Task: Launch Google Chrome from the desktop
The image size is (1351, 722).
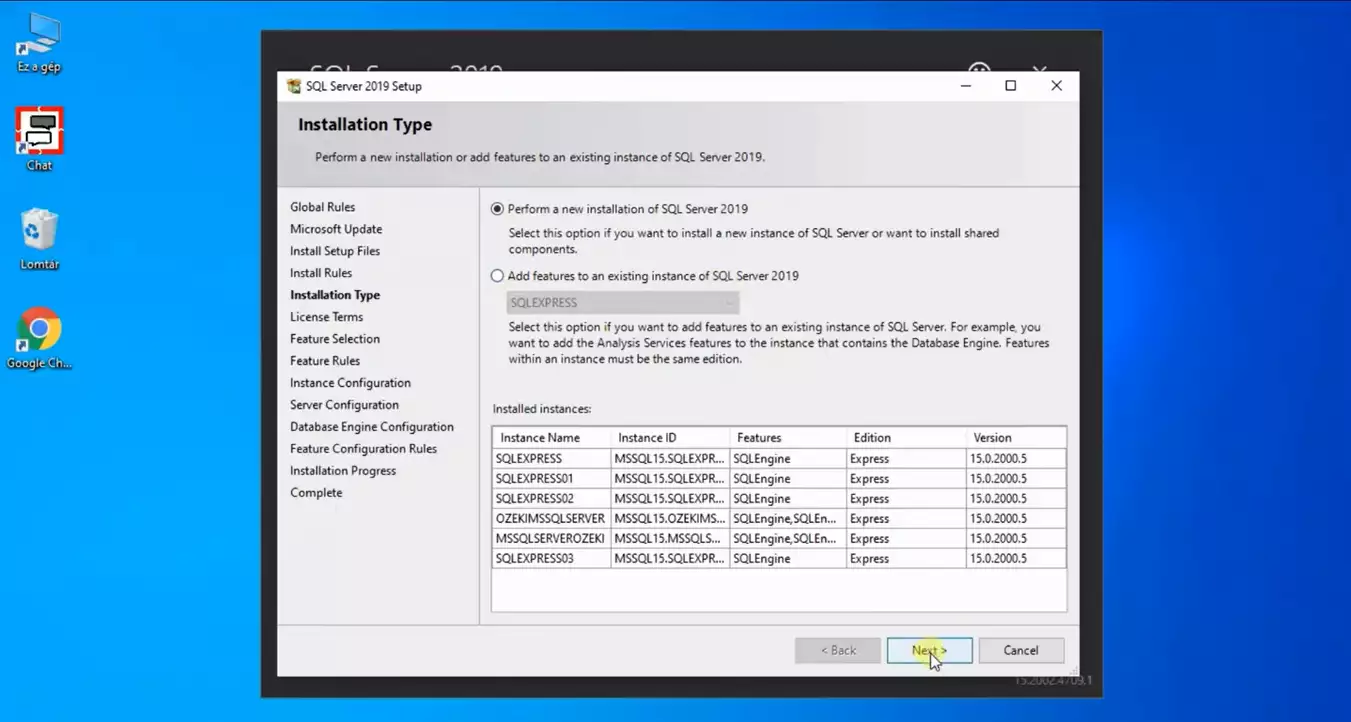Action: pos(39,338)
